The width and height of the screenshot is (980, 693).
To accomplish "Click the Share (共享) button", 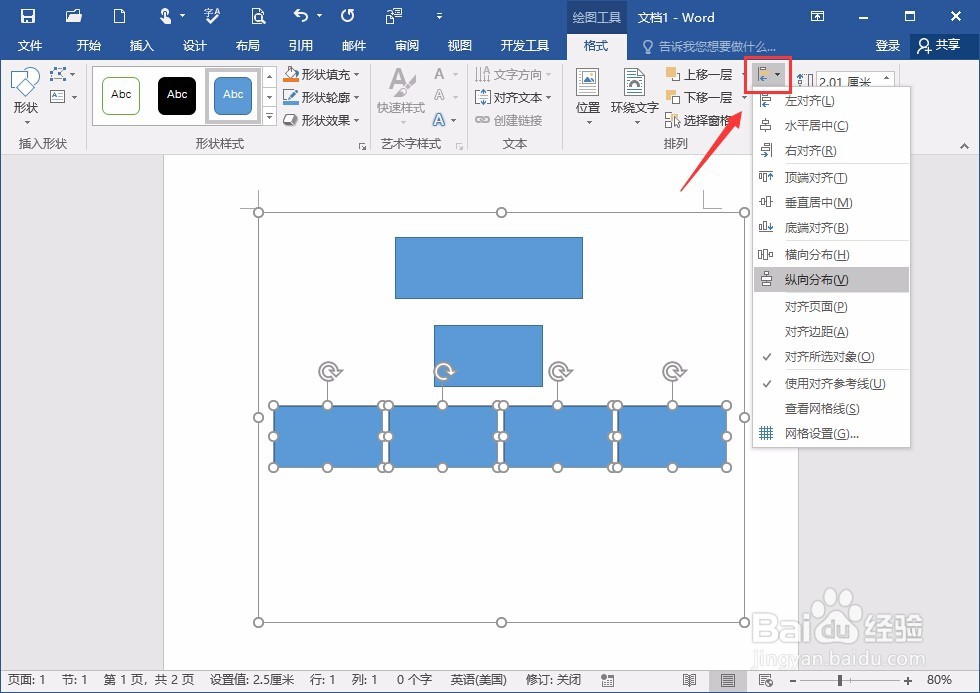I will (x=940, y=46).
